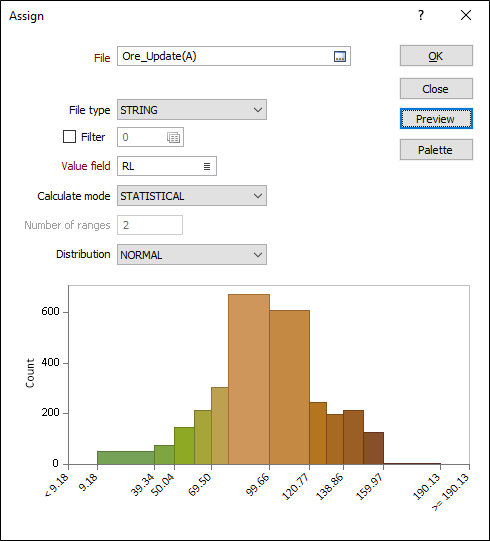
Task: Click the Number of ranges field
Action: (150, 225)
